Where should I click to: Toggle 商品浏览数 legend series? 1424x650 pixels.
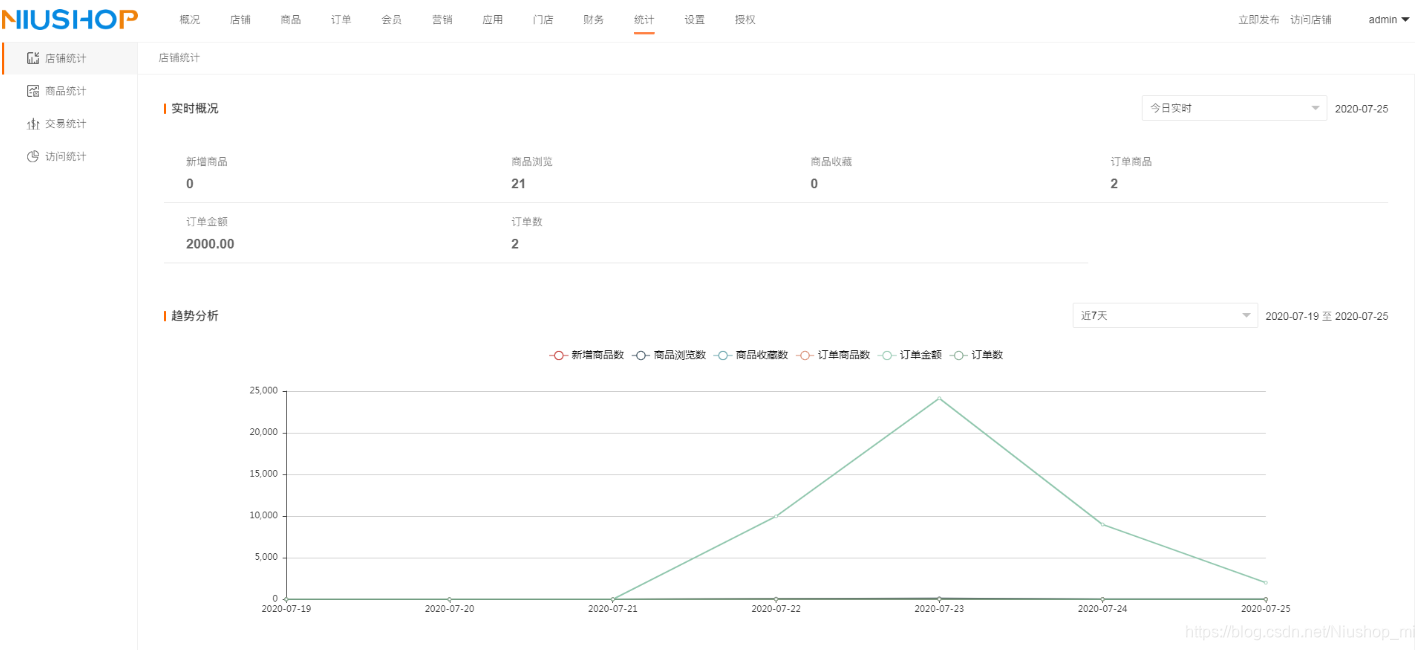670,355
